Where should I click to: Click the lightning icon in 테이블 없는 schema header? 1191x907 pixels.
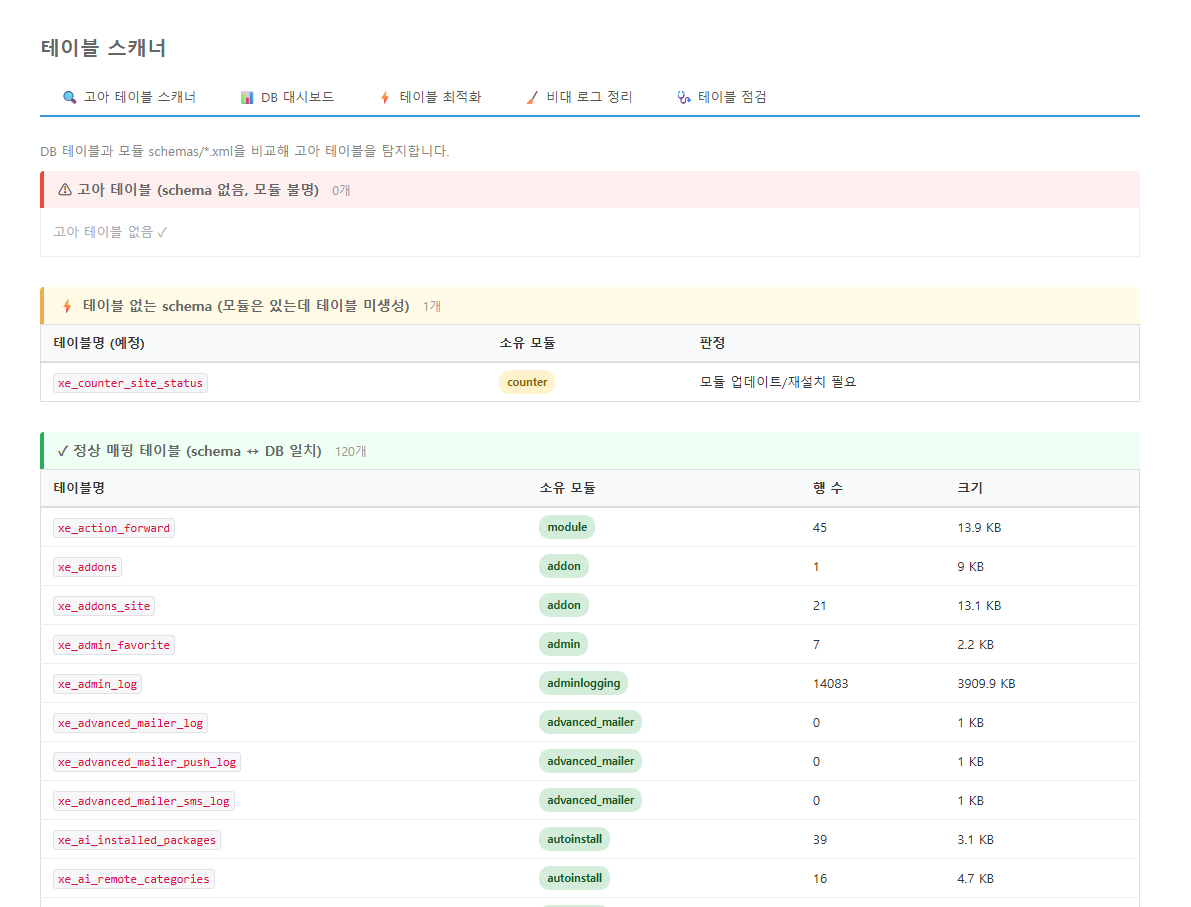[x=67, y=306]
